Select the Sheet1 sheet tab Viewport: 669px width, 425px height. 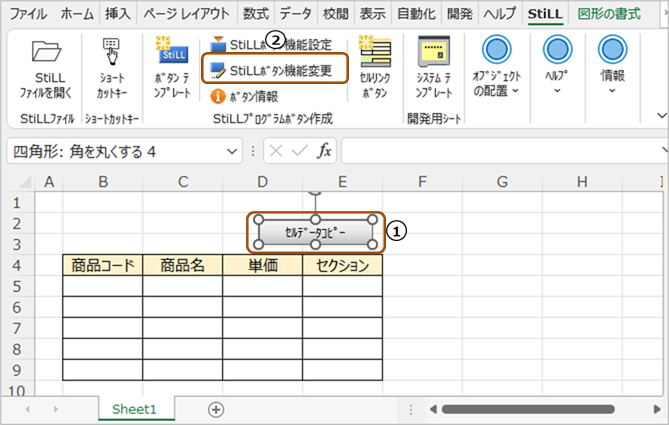[134, 409]
